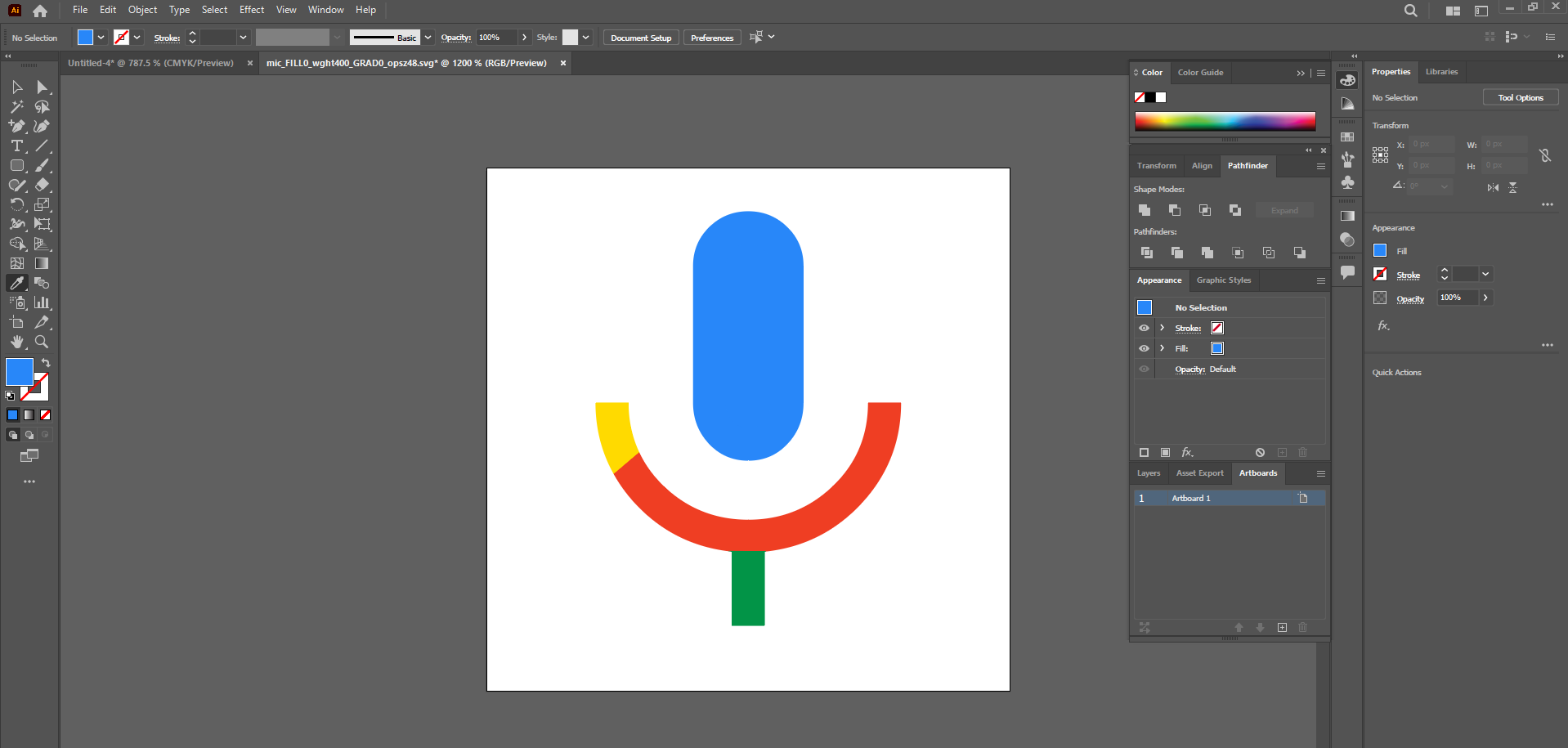Select the Hand tool
The height and width of the screenshot is (748, 1568).
click(x=16, y=342)
